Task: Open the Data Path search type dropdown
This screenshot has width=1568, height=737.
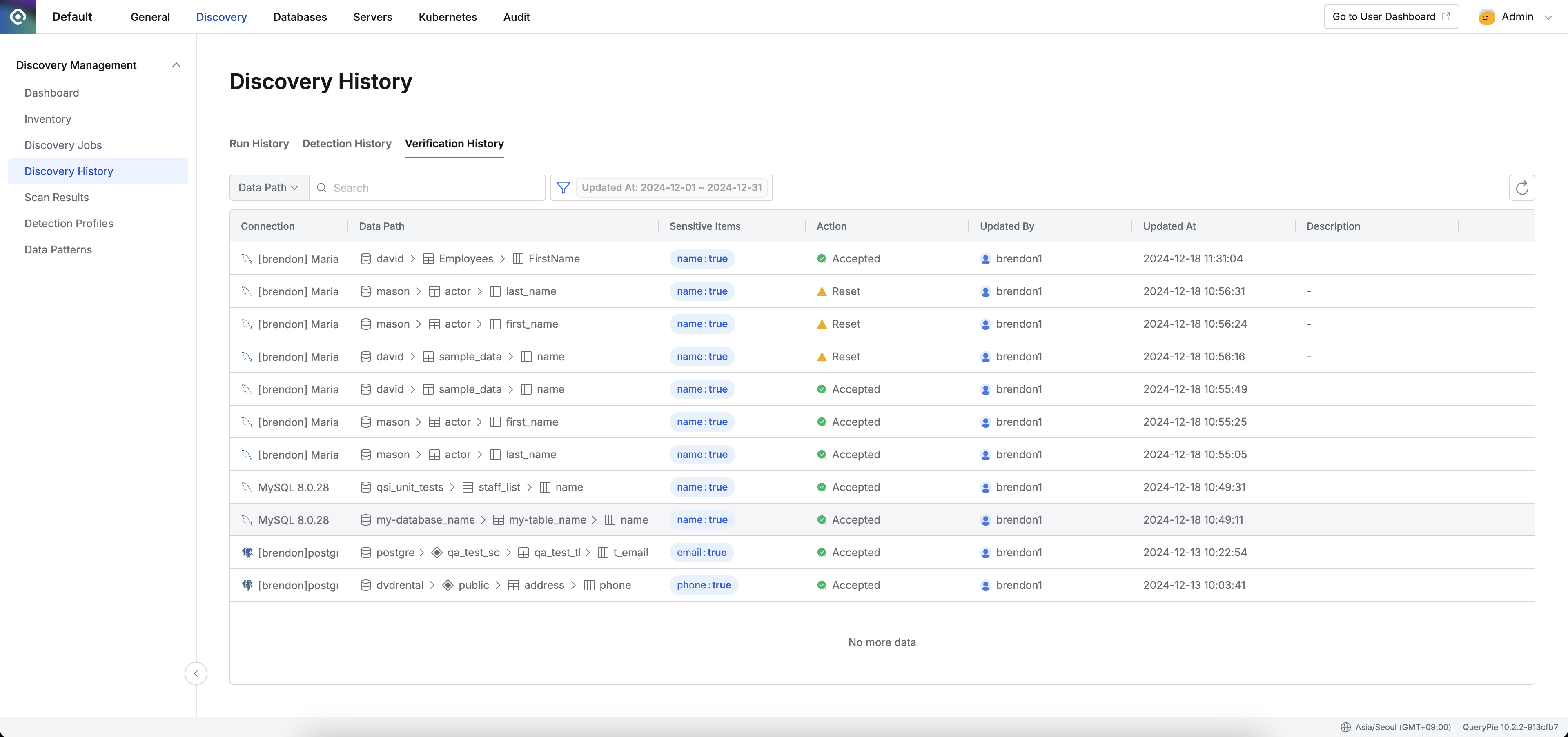Action: coord(268,188)
